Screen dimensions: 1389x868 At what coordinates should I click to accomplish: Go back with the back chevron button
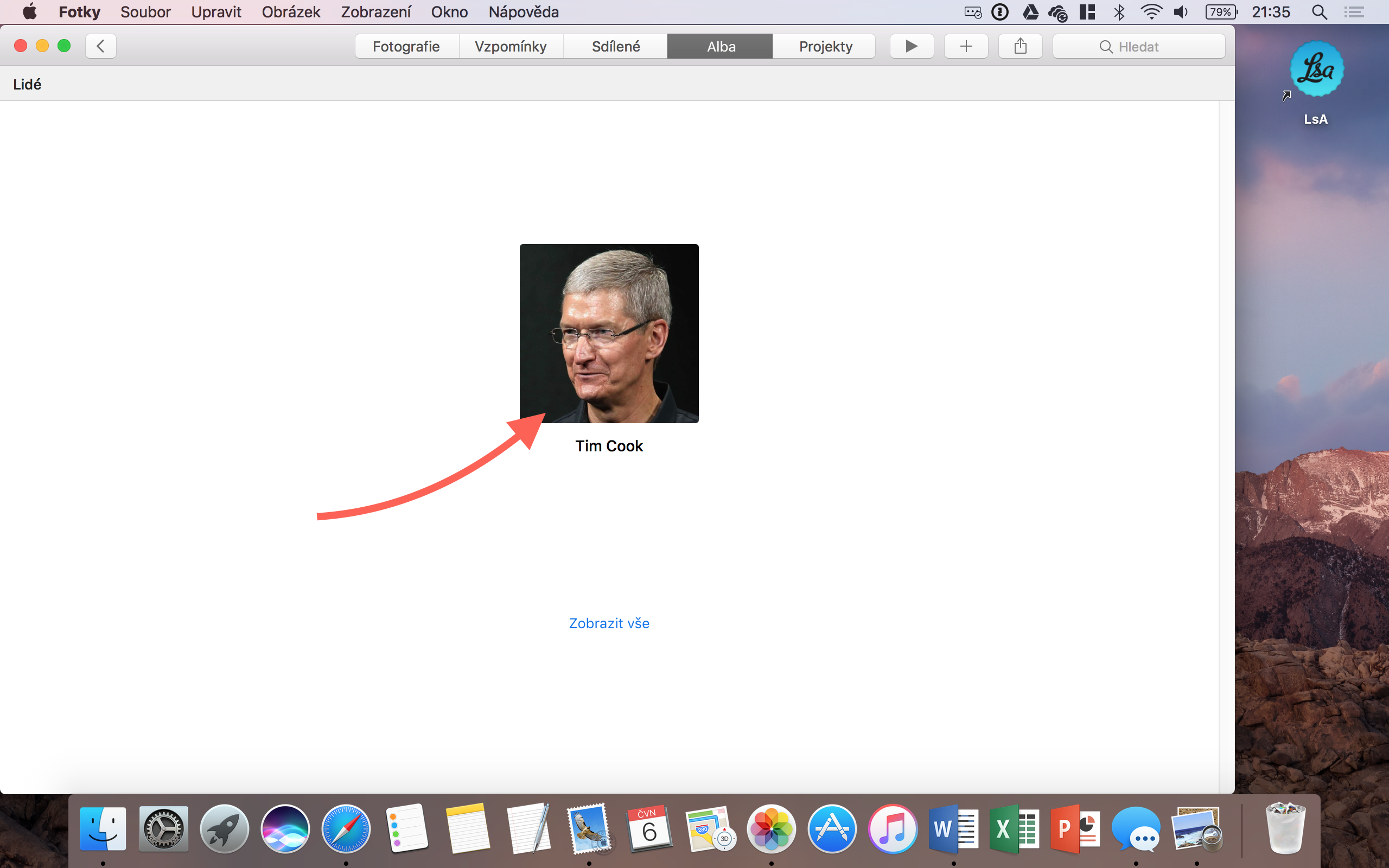pos(101,46)
